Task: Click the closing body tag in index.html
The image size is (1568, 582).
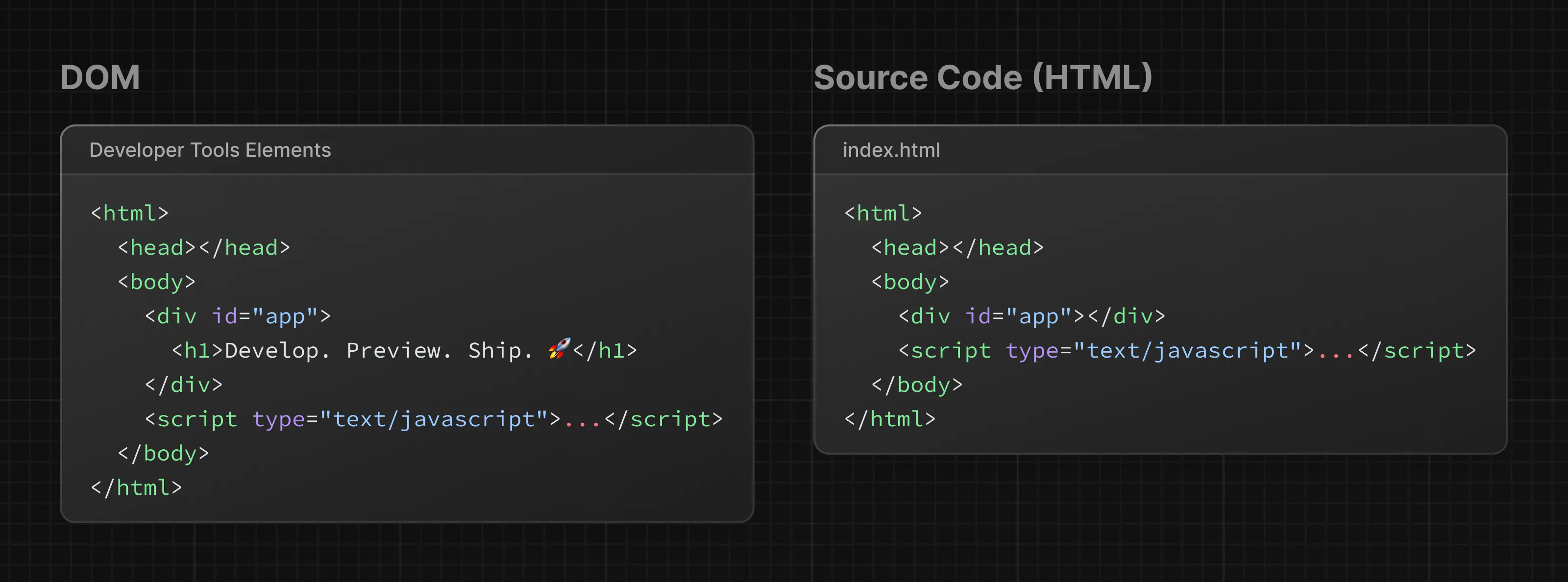Action: (x=917, y=385)
